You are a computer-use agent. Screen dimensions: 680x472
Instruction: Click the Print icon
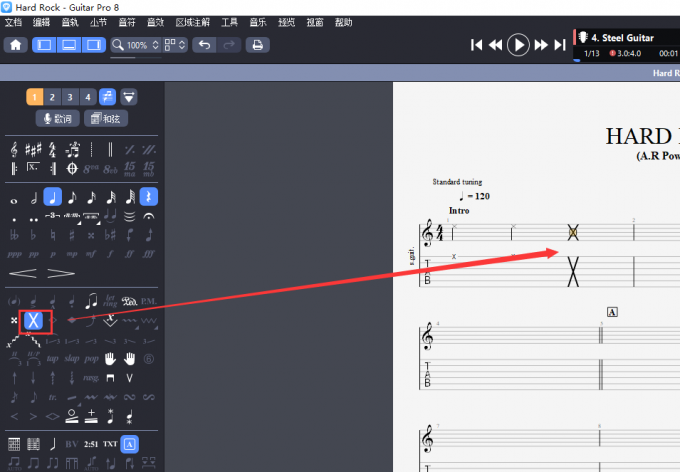[258, 45]
